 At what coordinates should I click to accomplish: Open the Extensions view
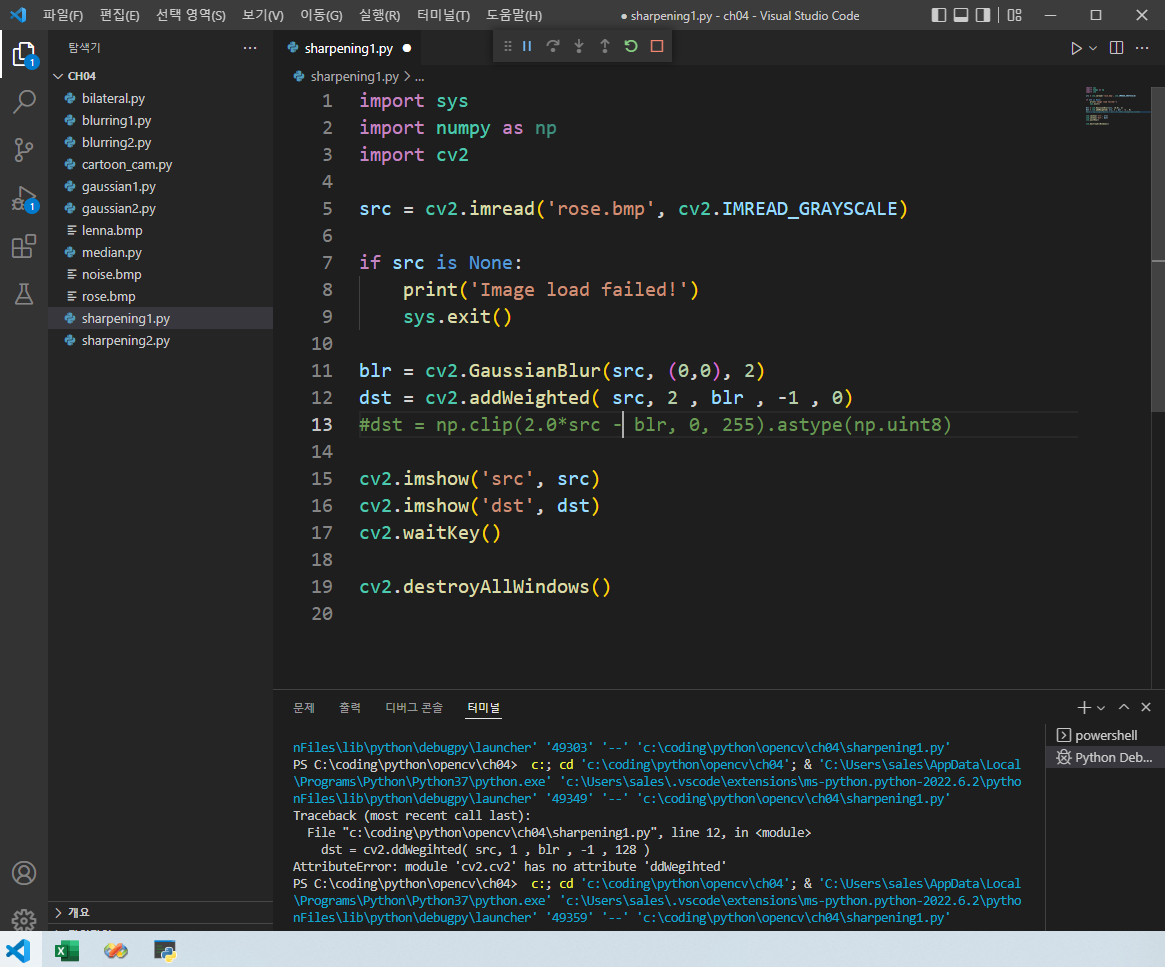tap(24, 246)
